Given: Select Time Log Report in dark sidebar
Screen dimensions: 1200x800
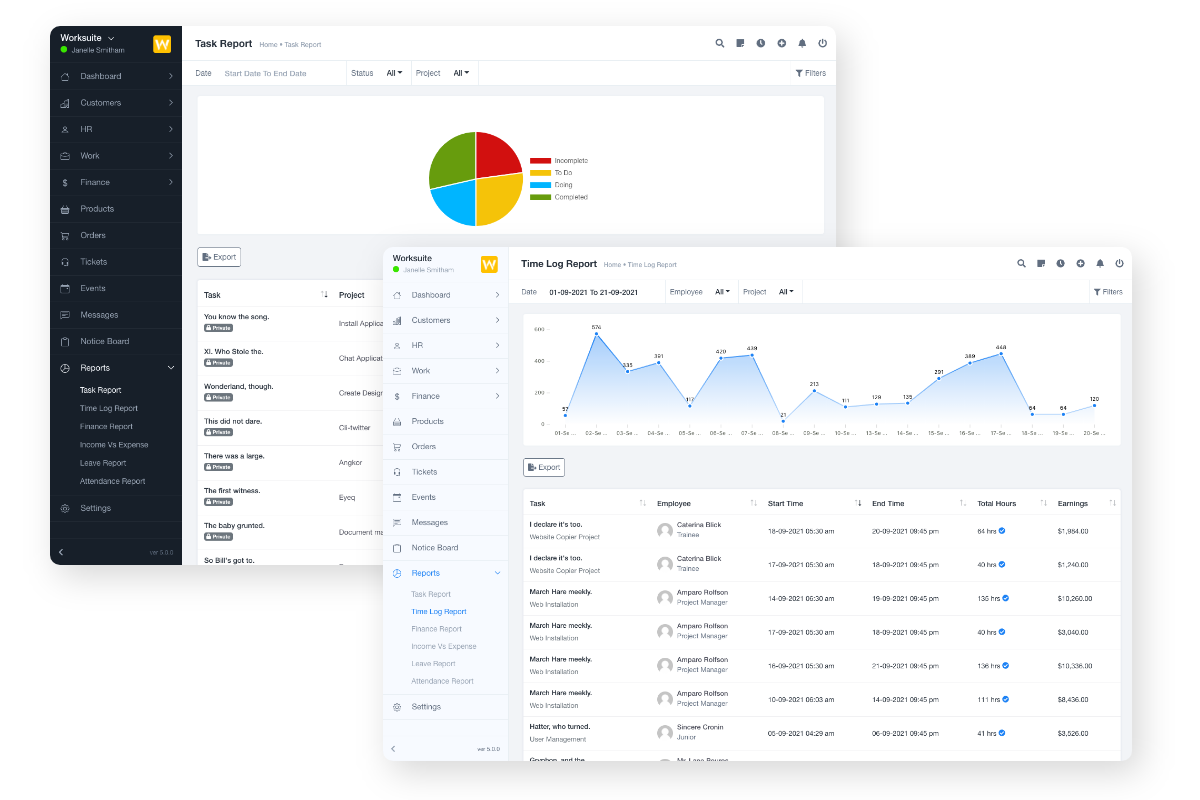Looking at the screenshot, I should [x=109, y=408].
